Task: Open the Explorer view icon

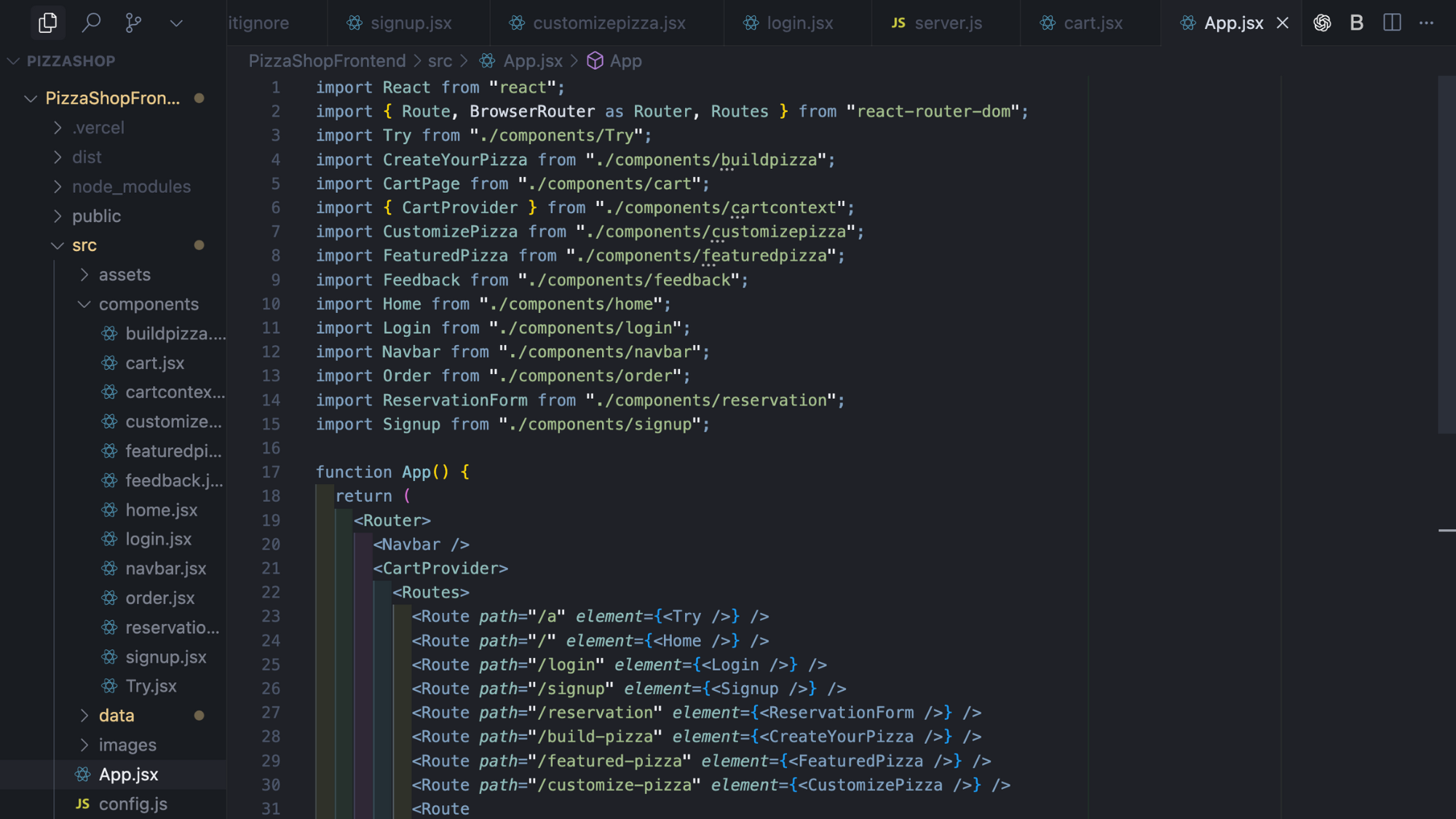Action: [47, 23]
